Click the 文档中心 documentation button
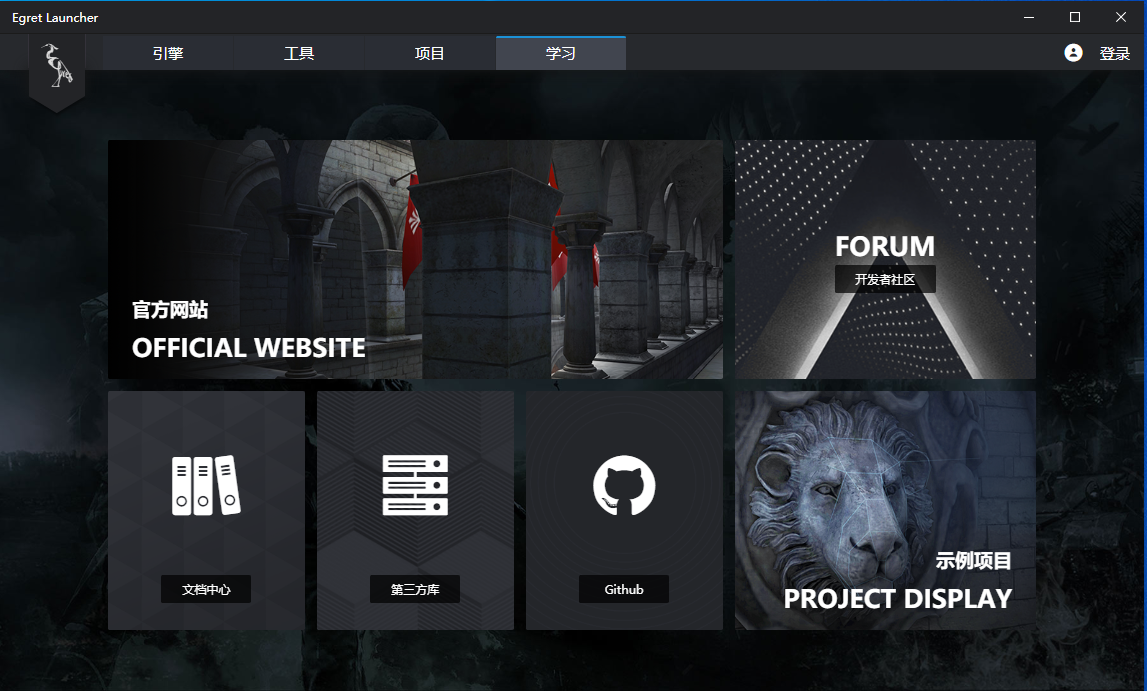 point(205,589)
